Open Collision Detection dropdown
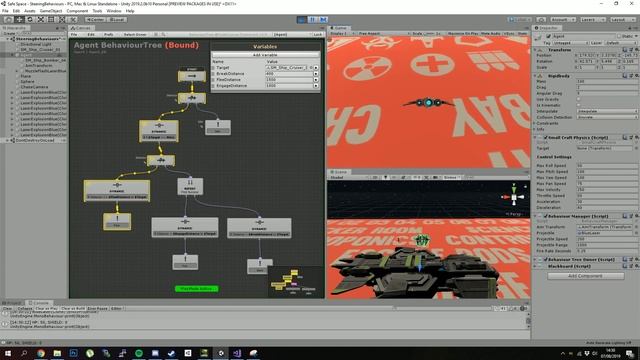Screen dimensions: 640x360 pyautogui.click(x=607, y=117)
